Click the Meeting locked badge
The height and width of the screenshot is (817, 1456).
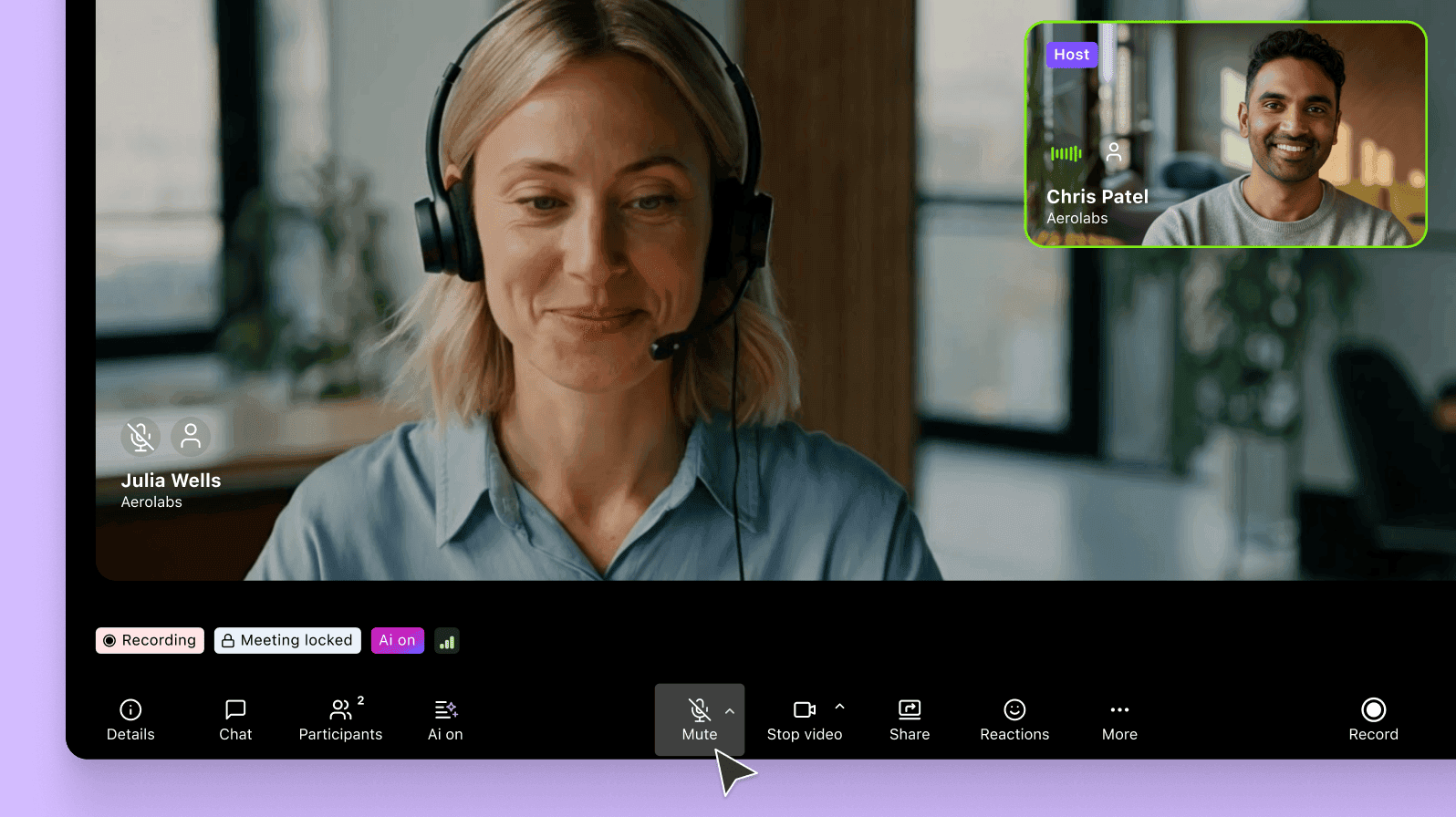pos(287,641)
